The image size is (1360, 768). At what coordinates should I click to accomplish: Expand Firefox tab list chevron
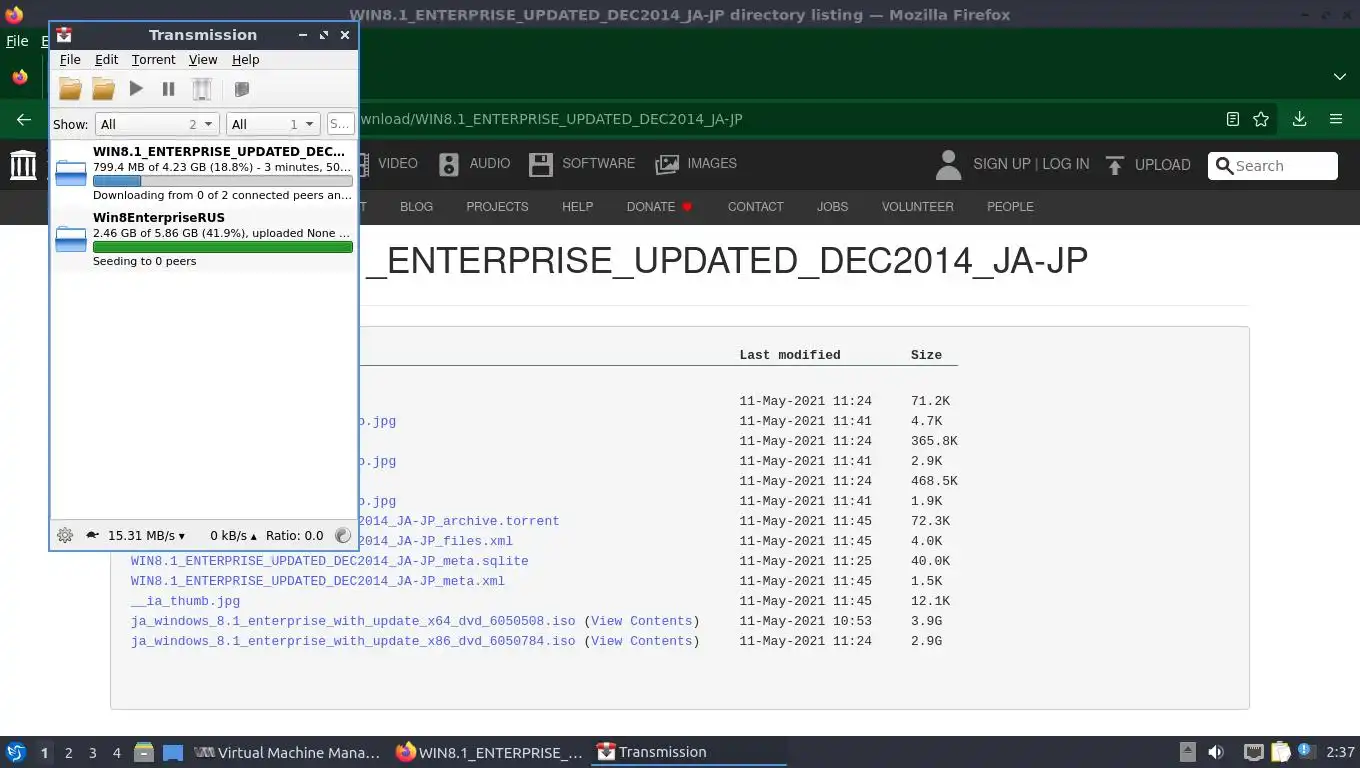tap(1340, 77)
